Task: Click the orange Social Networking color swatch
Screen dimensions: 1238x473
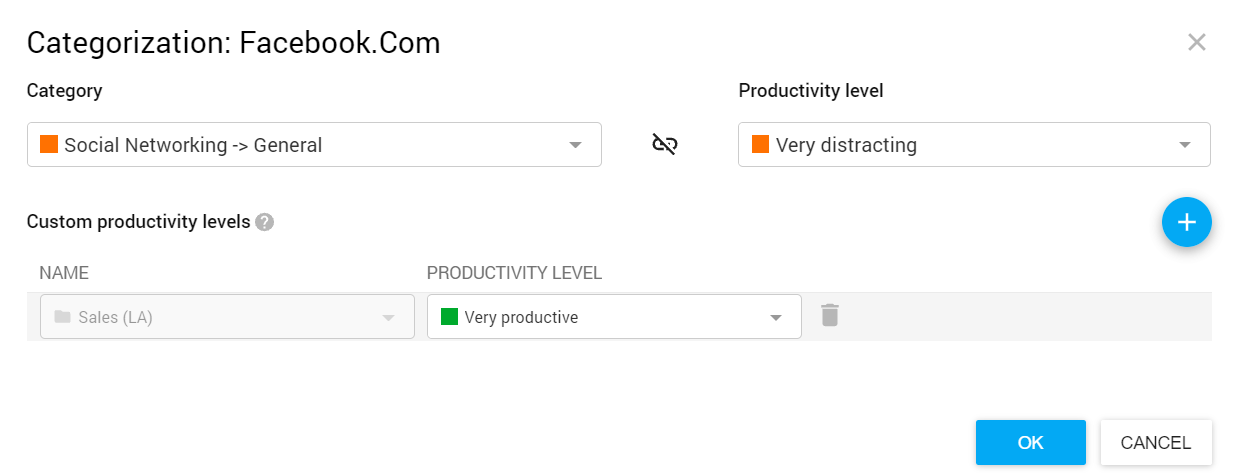Action: (49, 144)
